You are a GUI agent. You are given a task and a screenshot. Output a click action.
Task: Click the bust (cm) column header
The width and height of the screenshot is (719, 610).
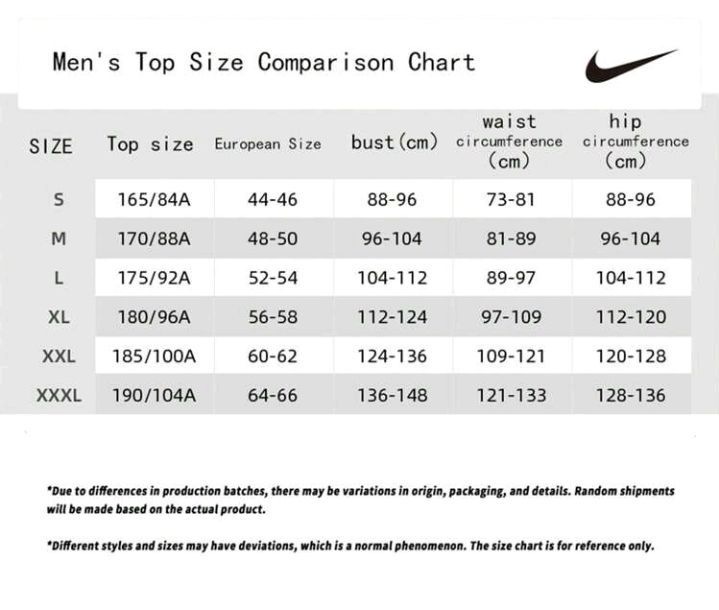(394, 143)
